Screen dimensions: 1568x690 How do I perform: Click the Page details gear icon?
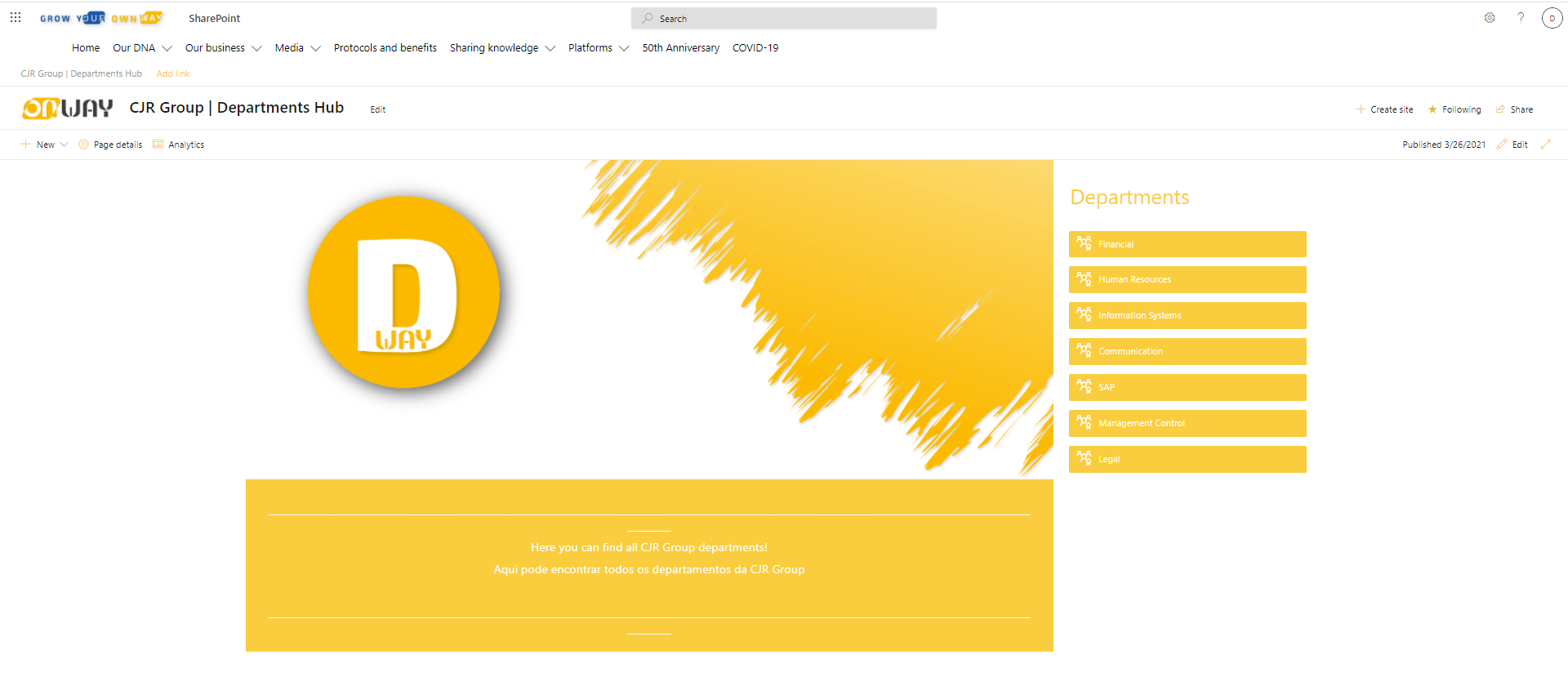point(83,145)
